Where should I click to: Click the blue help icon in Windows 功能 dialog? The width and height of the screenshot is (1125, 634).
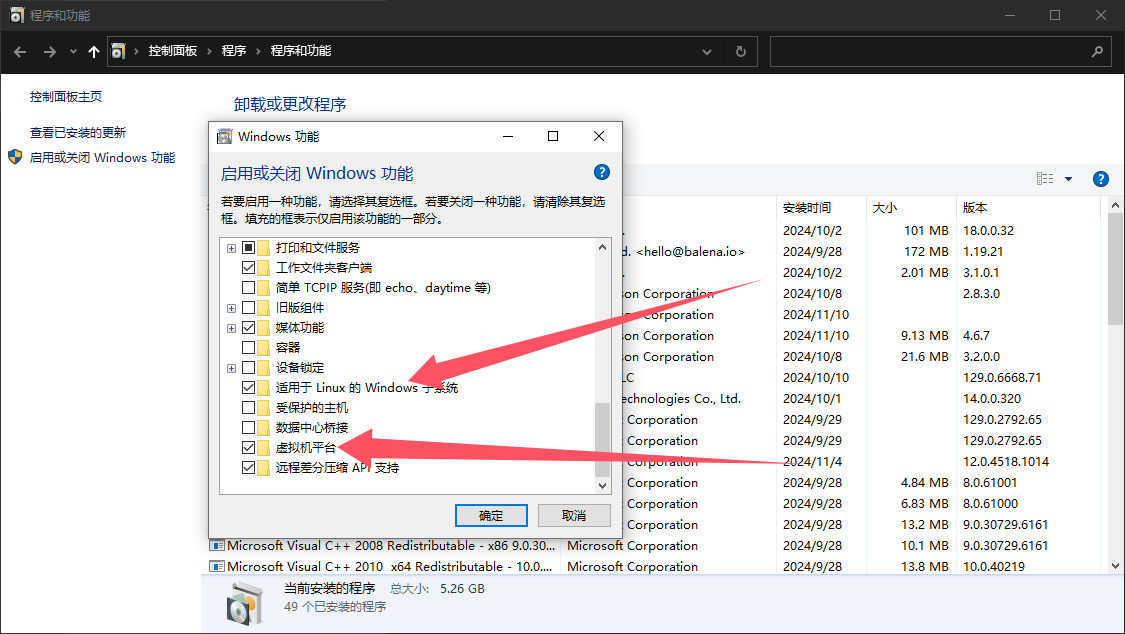click(601, 172)
